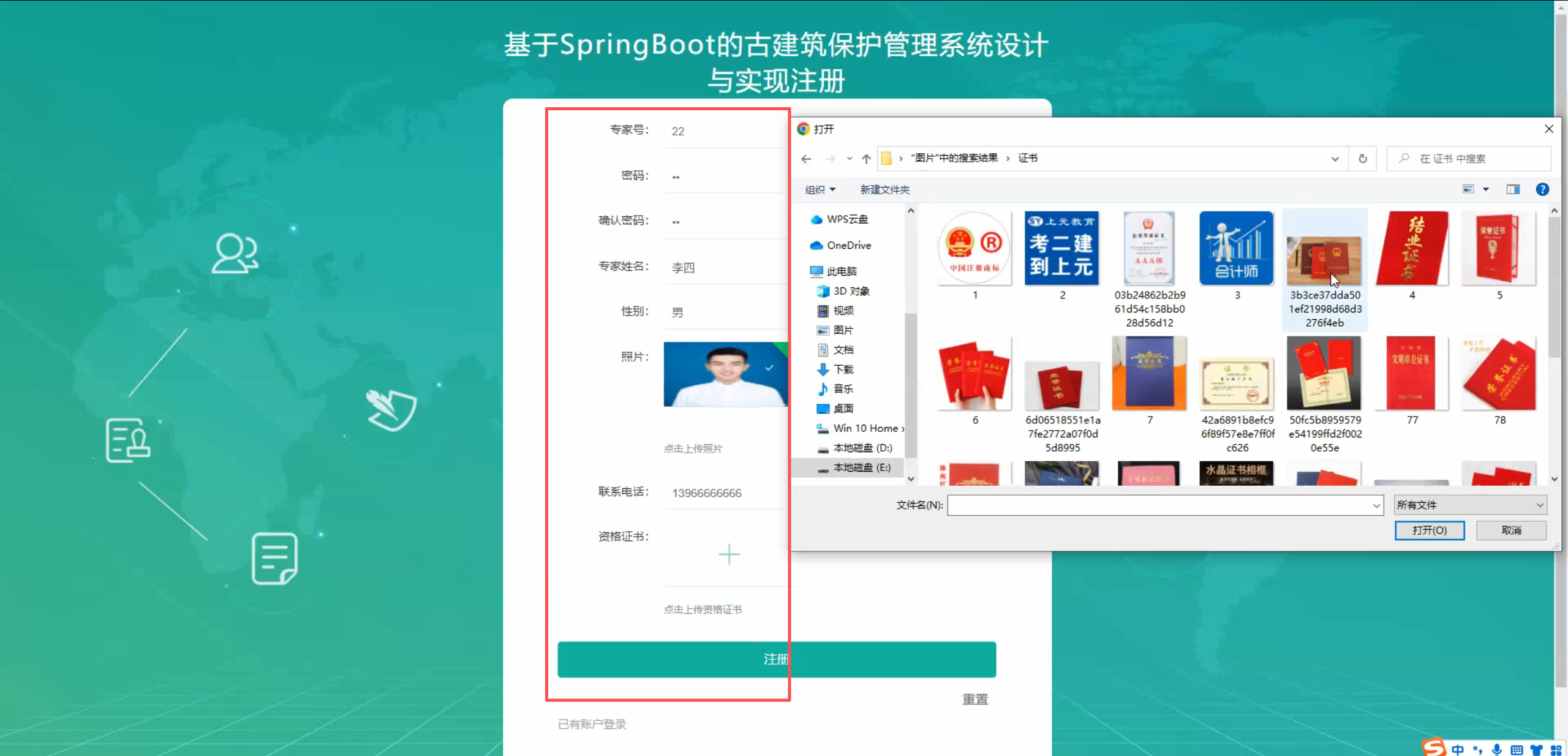Click the 取消 button
Viewport: 1568px width, 756px height.
click(x=1511, y=530)
